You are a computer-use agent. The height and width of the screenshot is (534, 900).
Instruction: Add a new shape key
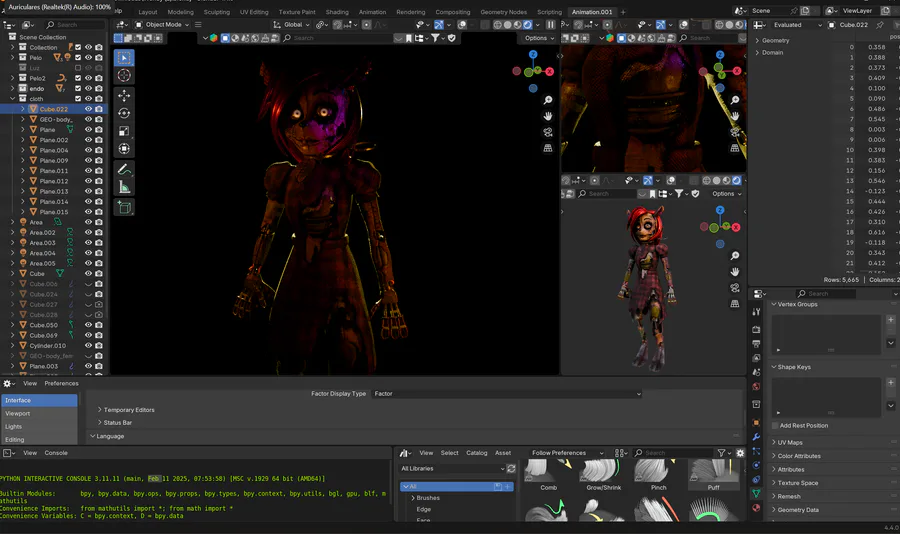(x=891, y=382)
